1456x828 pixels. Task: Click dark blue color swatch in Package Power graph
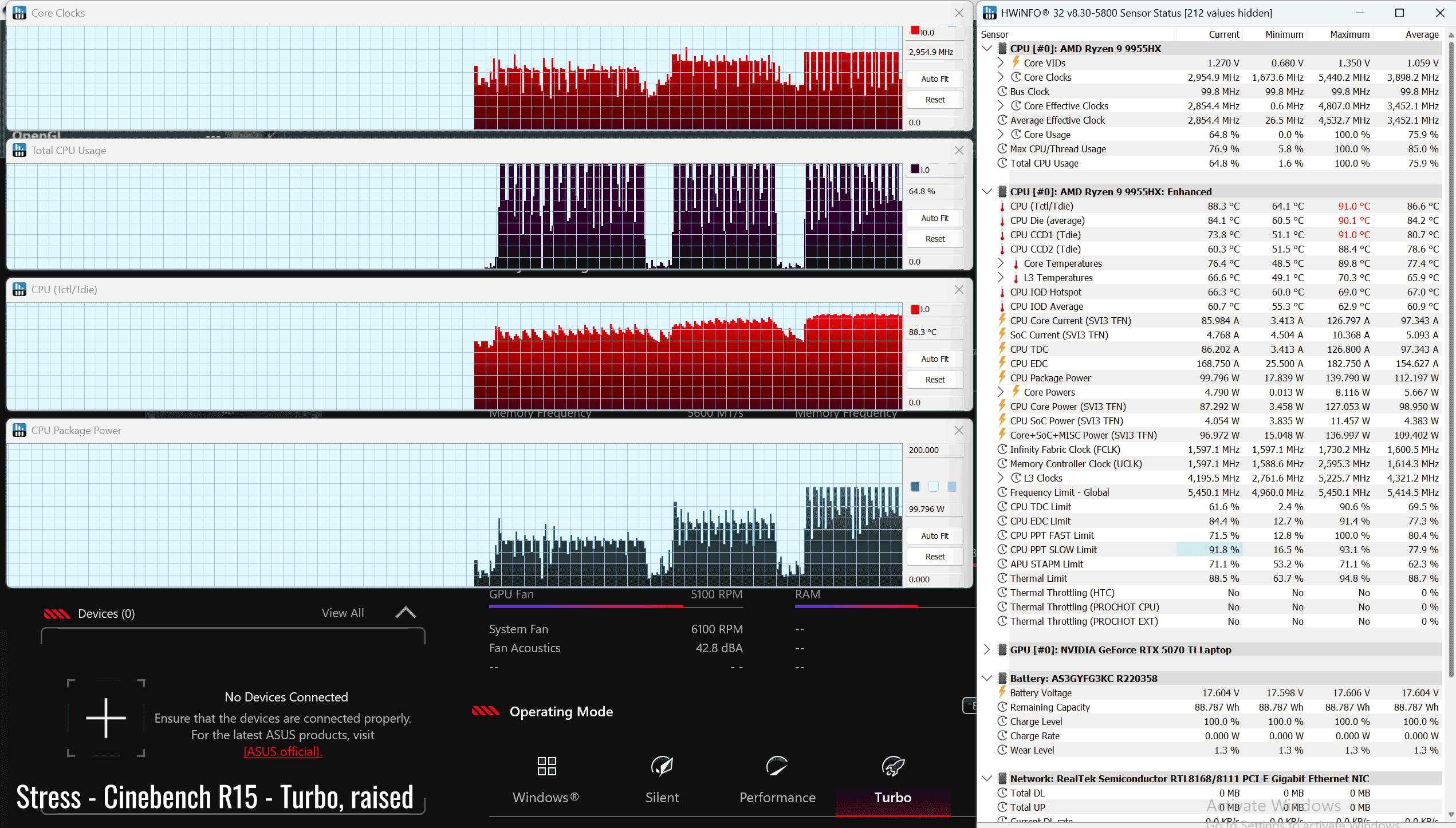(915, 487)
